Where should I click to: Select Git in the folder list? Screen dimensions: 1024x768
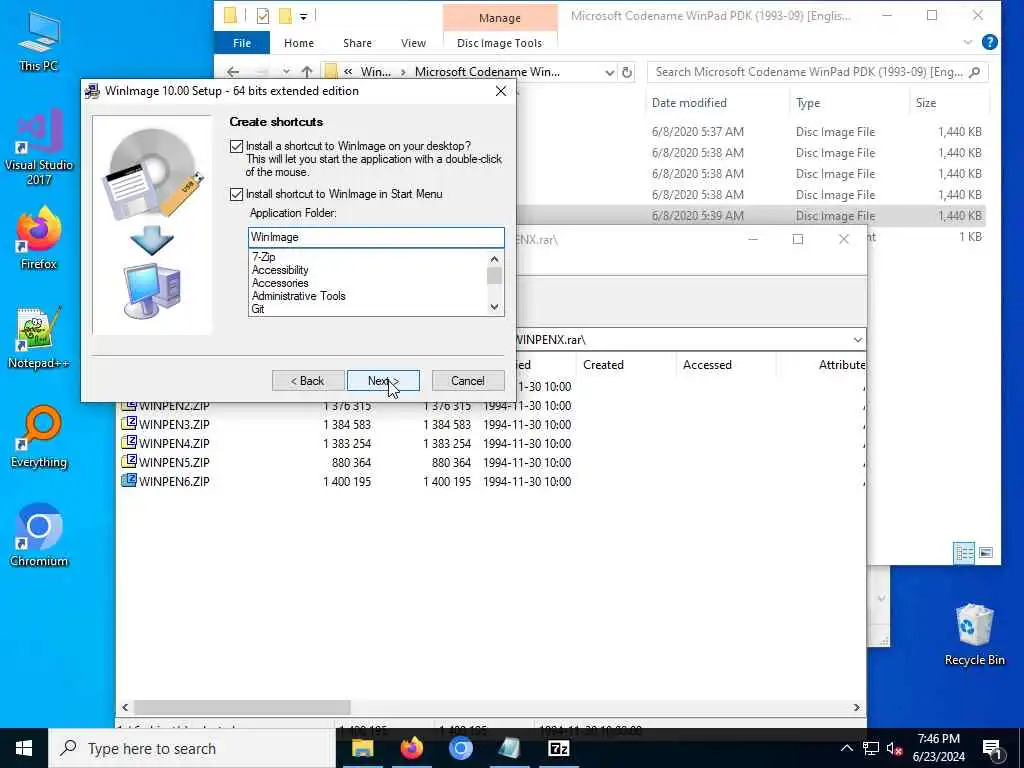[x=258, y=309]
